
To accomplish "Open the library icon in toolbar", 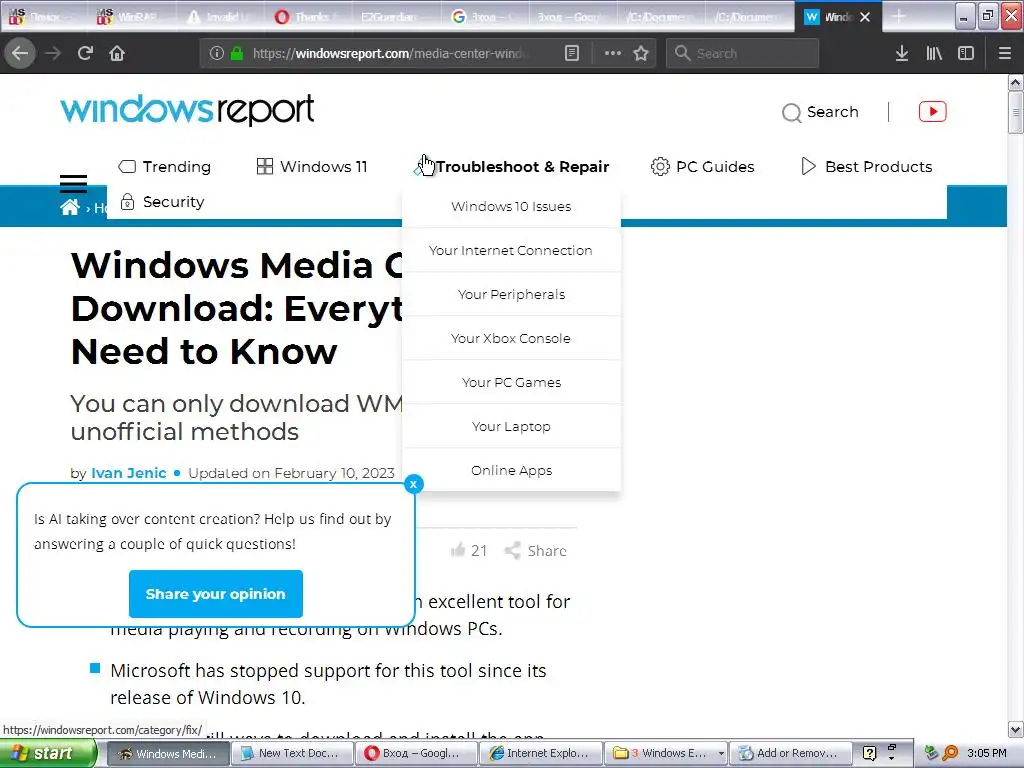I will pyautogui.click(x=934, y=53).
